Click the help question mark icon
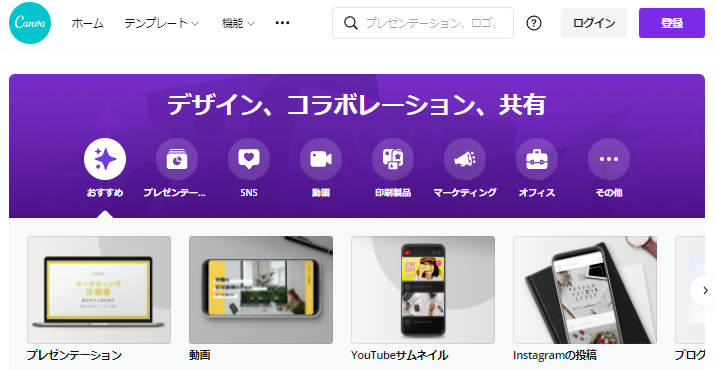This screenshot has height=370, width=716. [534, 23]
